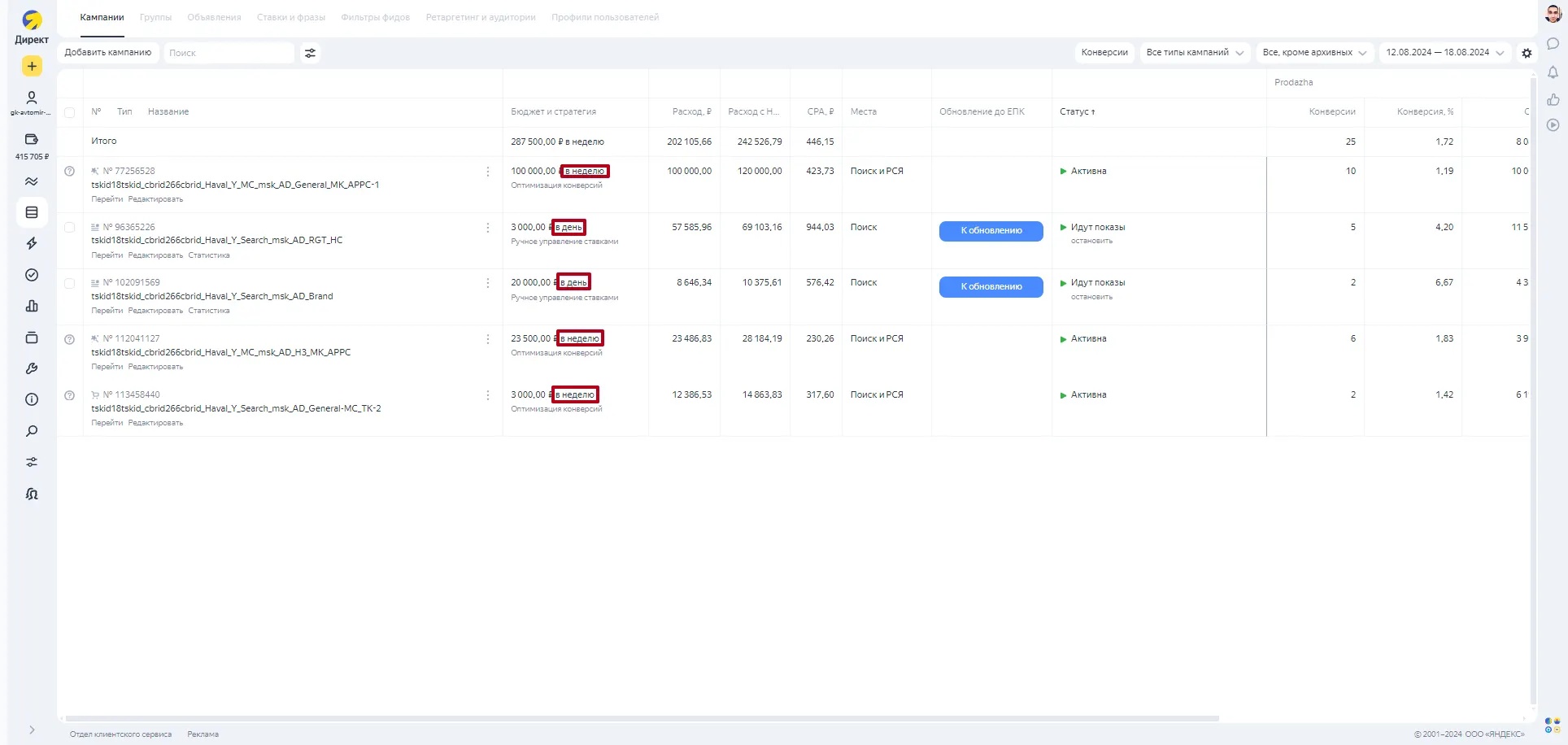This screenshot has width=1568, height=745.
Task: Click the lightning bolt icon in sidebar
Action: point(32,243)
